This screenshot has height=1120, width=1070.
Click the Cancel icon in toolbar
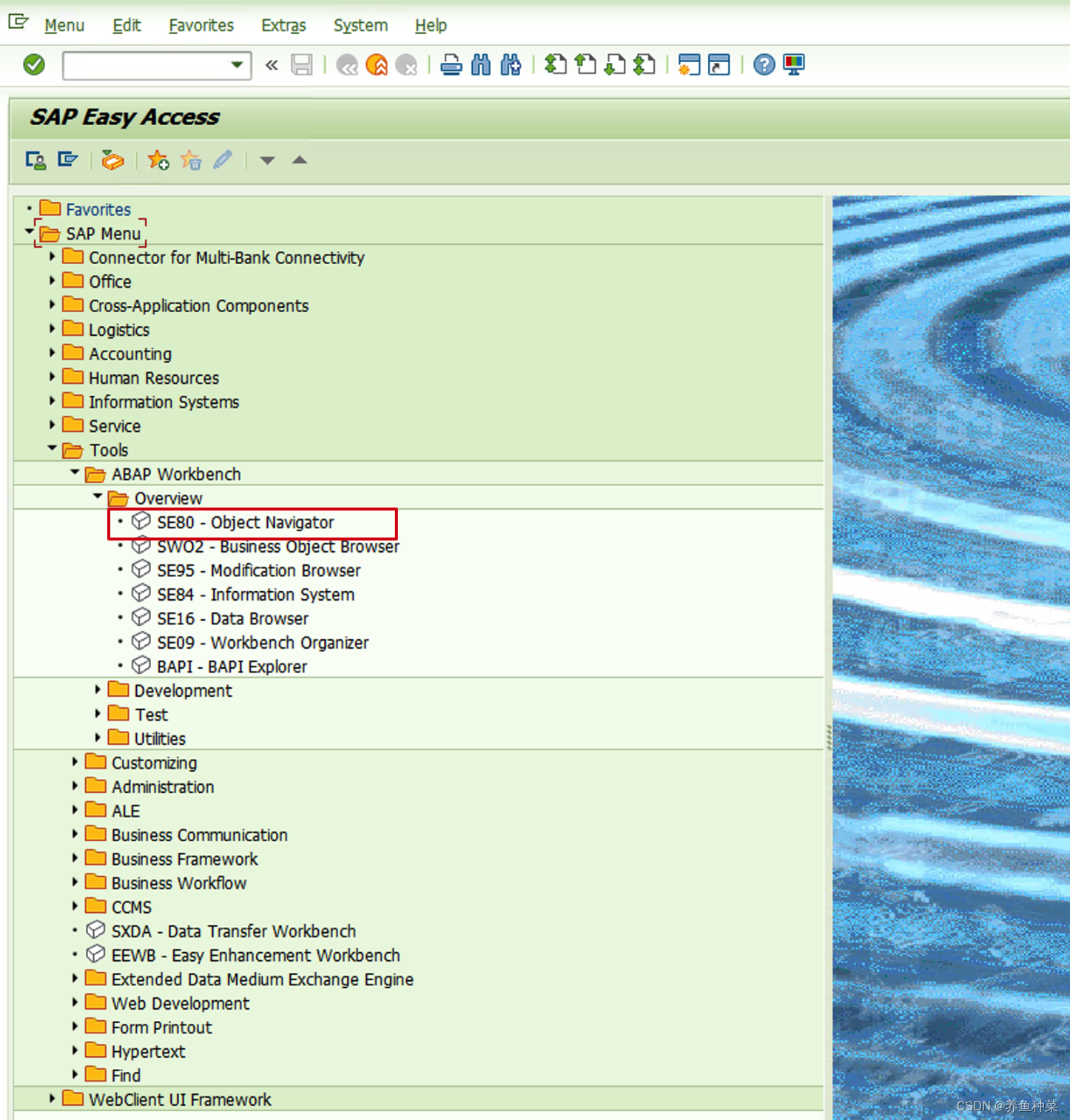click(406, 65)
